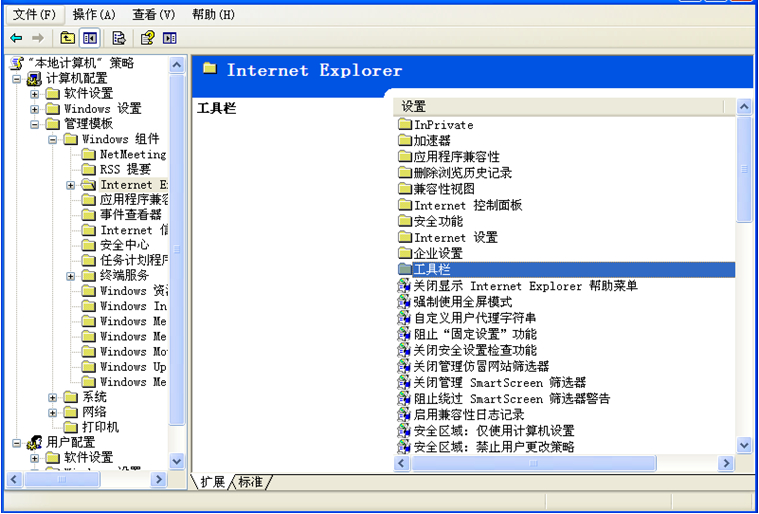This screenshot has width=759, height=514.
Task: Select the 关闭安全设置检查功能 policy item
Action: coord(474,350)
